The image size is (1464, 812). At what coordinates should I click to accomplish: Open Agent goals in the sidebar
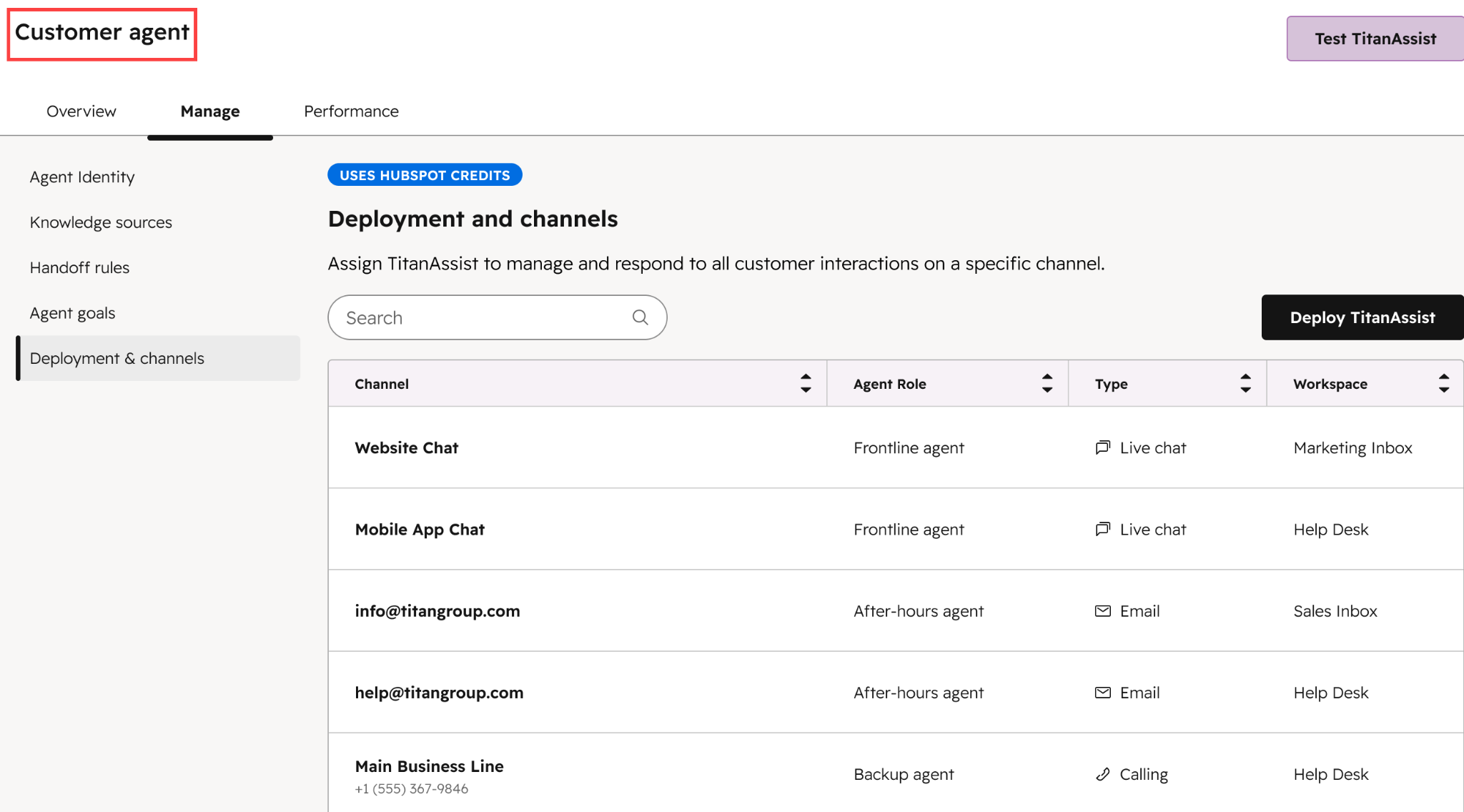pos(72,313)
